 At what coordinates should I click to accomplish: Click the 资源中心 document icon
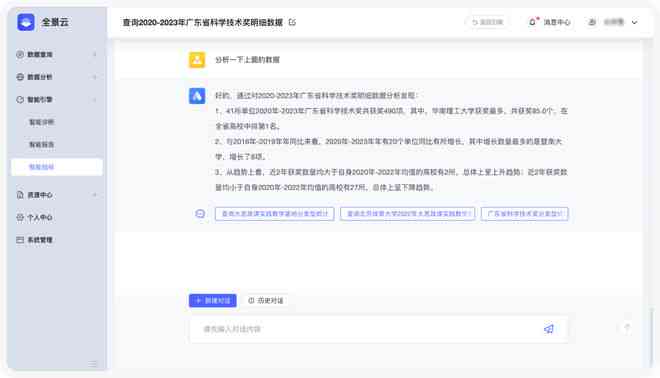click(x=20, y=195)
